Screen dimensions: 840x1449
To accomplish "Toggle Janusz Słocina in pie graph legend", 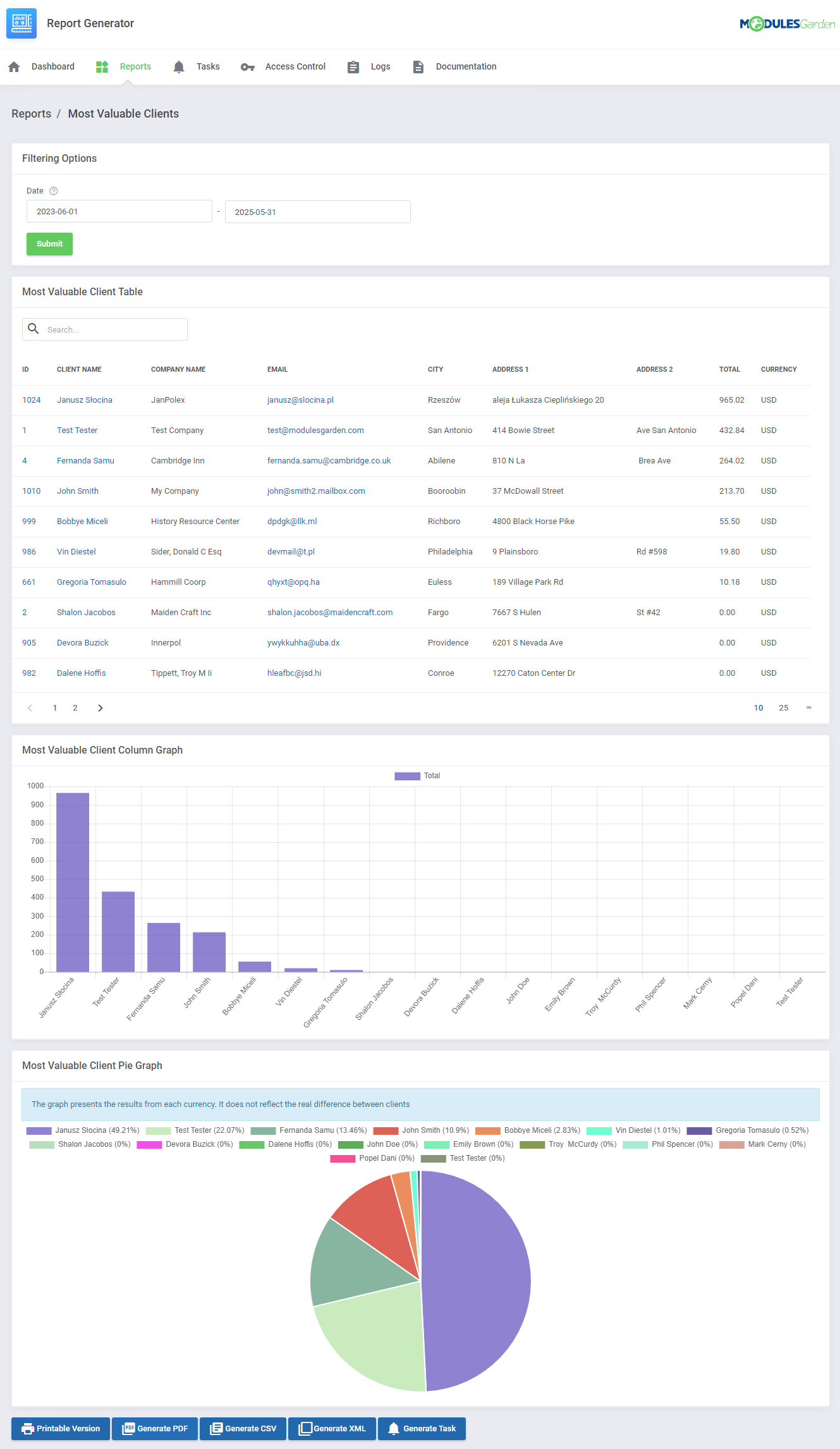I will coord(82,1130).
